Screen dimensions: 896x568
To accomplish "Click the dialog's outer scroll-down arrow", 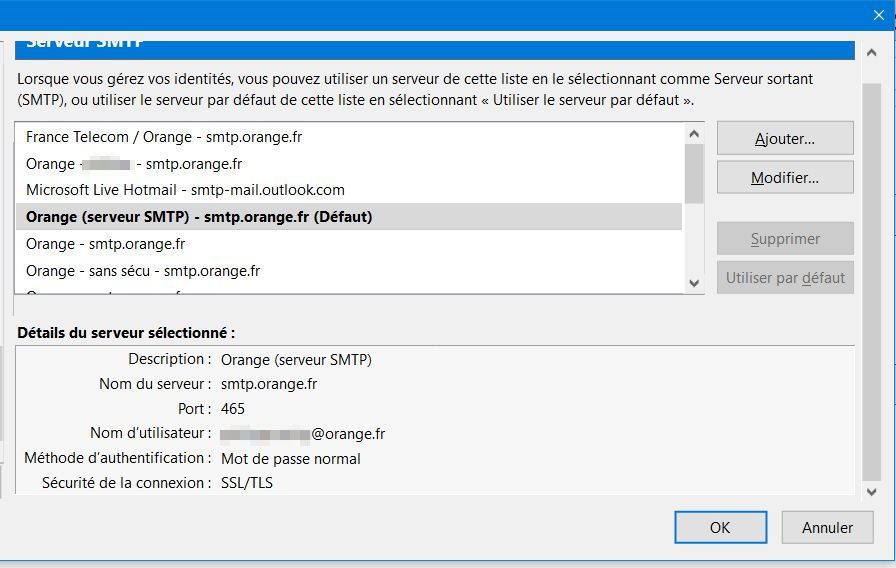I will point(870,491).
